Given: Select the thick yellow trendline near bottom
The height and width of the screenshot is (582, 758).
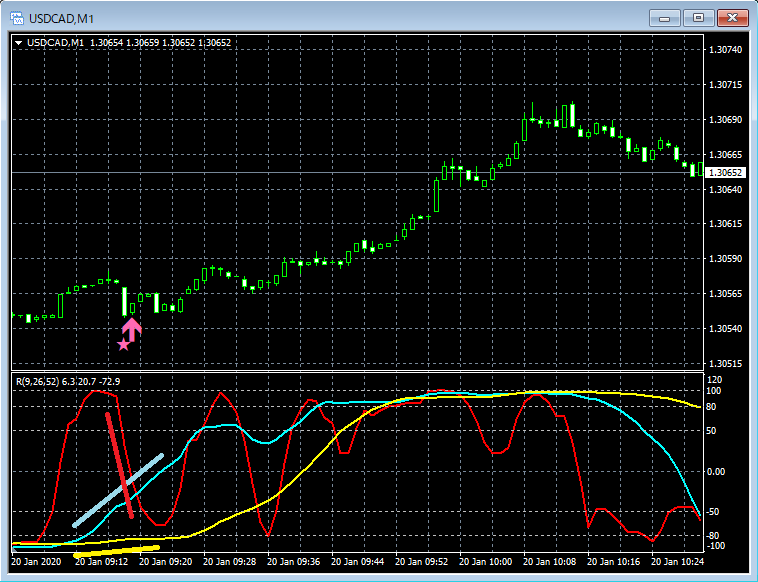Looking at the screenshot, I should pos(116,552).
